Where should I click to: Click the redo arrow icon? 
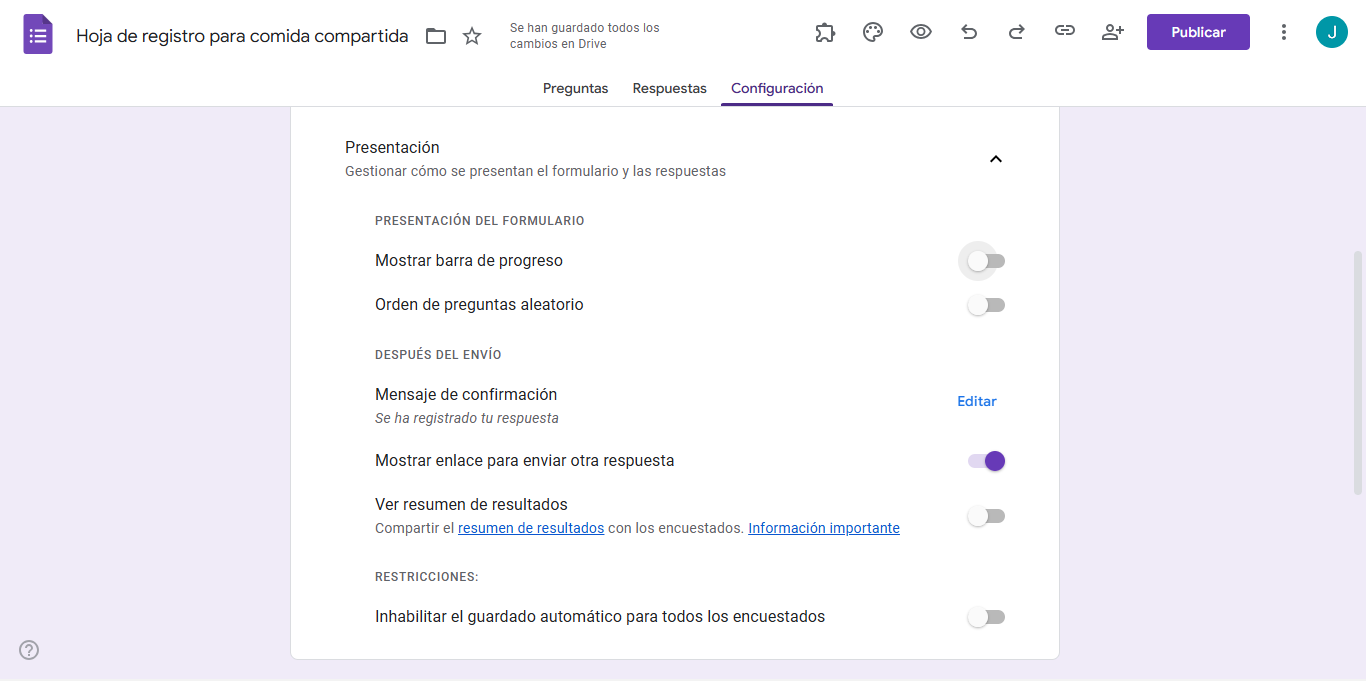tap(1016, 32)
